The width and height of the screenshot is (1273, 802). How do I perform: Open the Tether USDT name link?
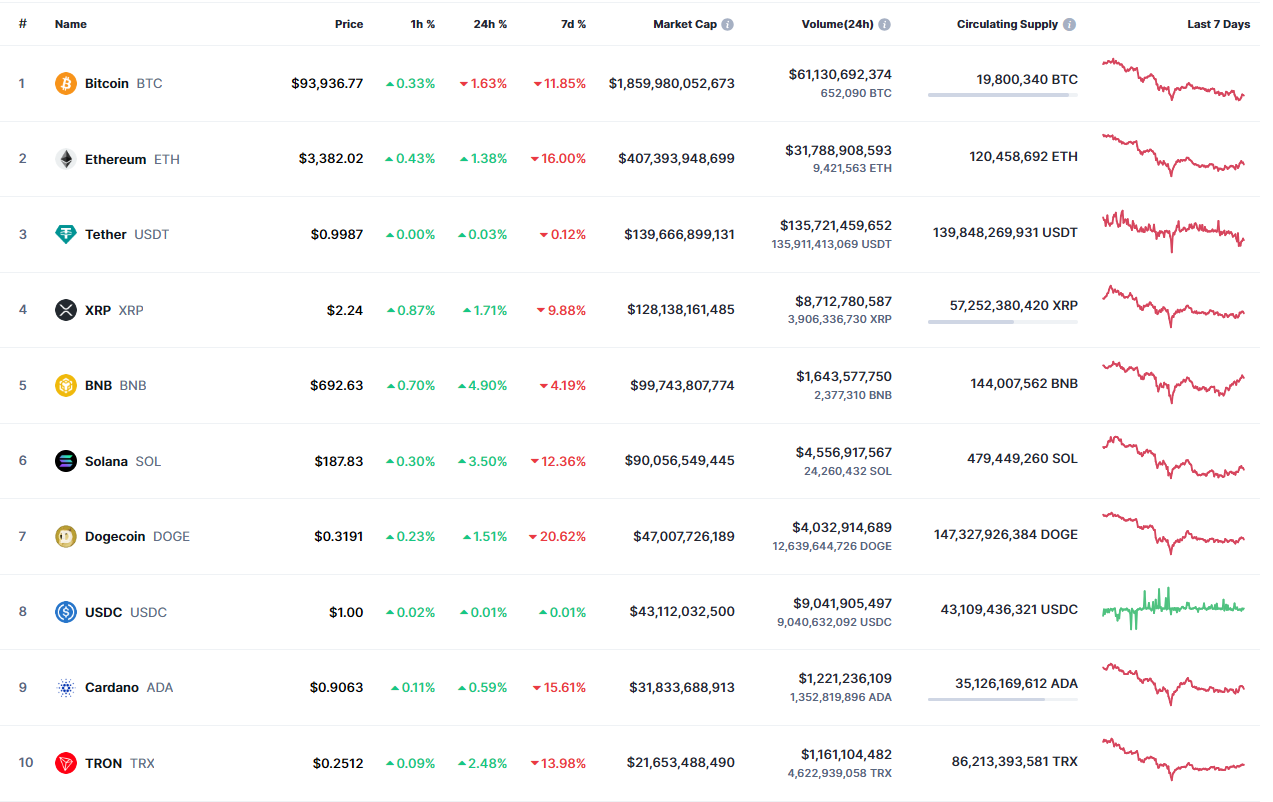coord(127,234)
